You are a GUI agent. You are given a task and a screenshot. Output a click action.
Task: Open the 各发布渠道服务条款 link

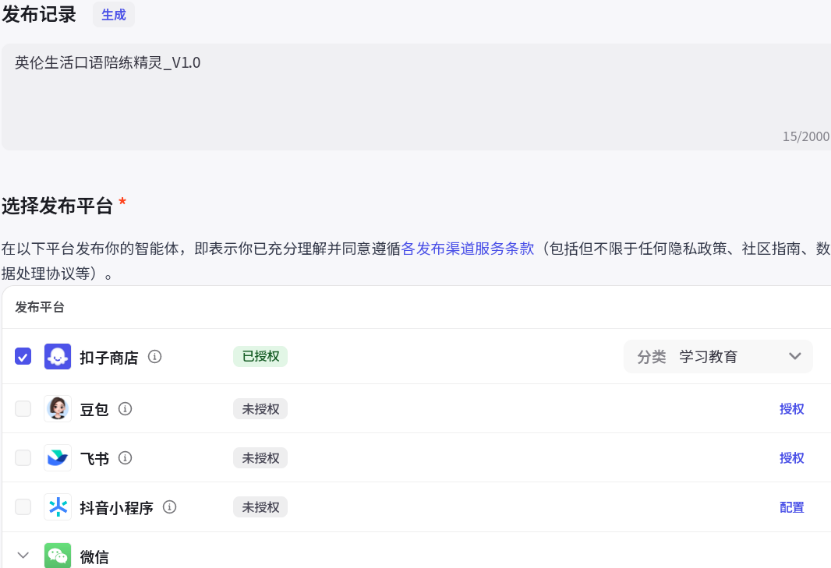[467, 248]
